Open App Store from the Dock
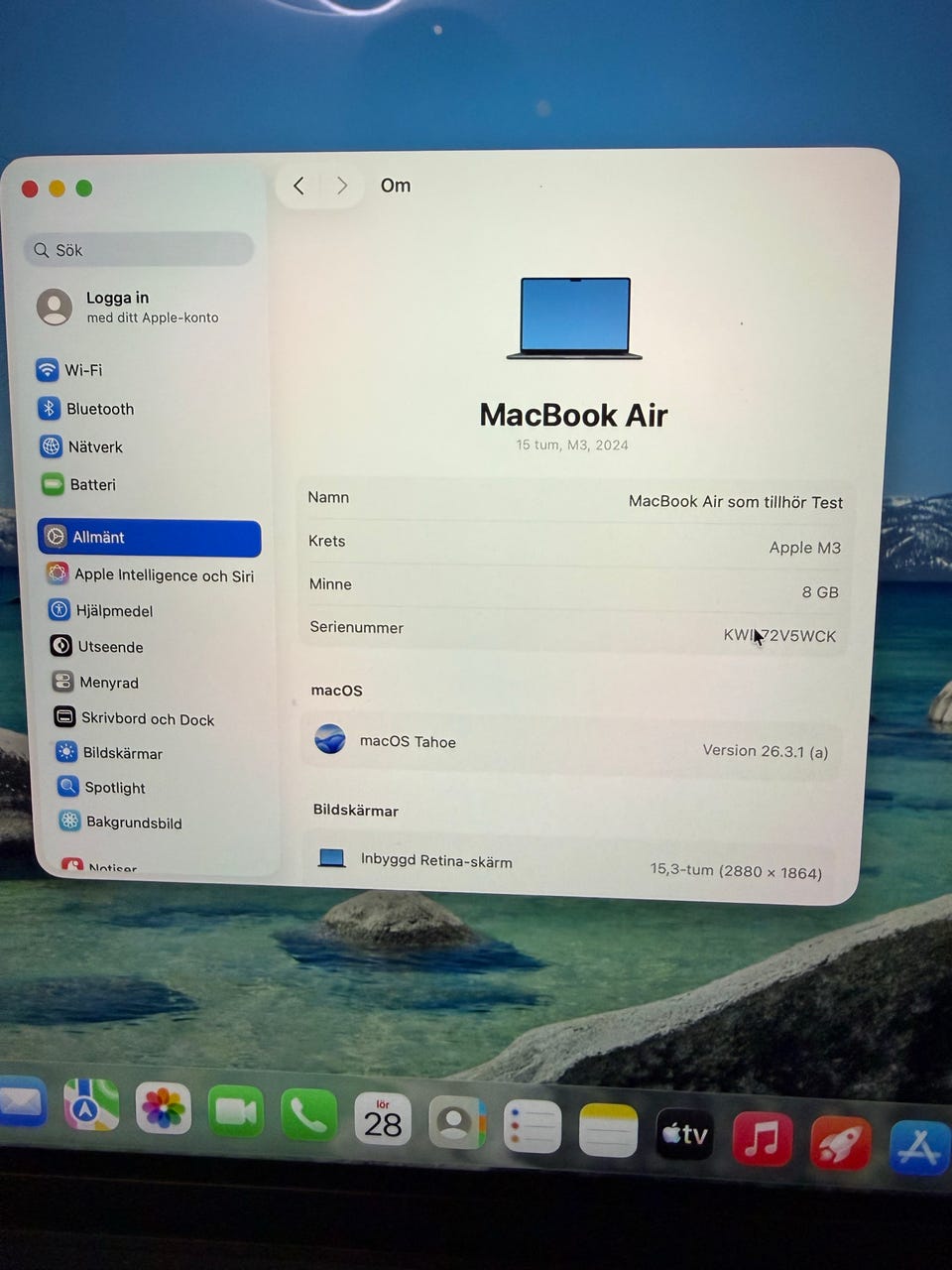This screenshot has height=1270, width=952. tap(920, 1147)
